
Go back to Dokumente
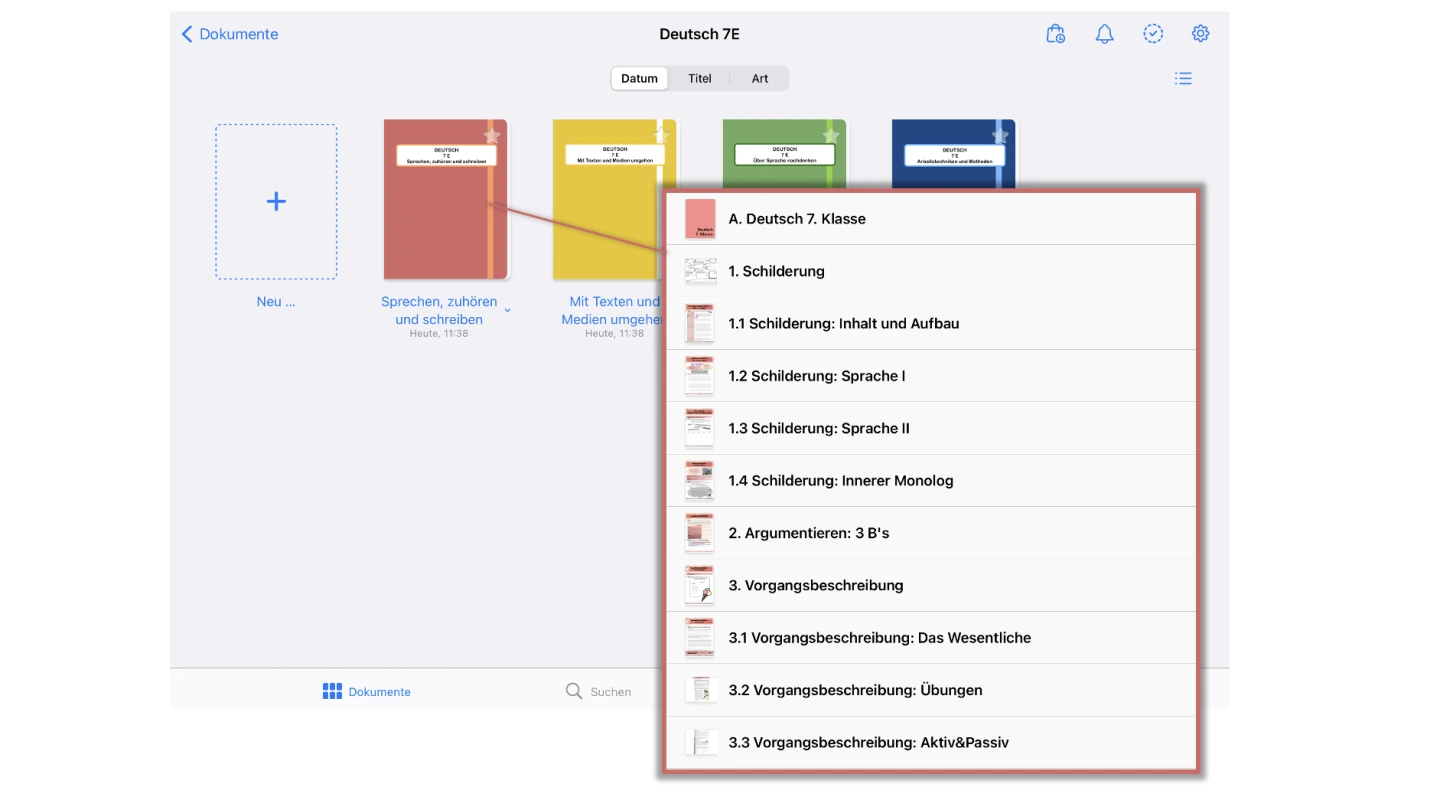pos(230,34)
